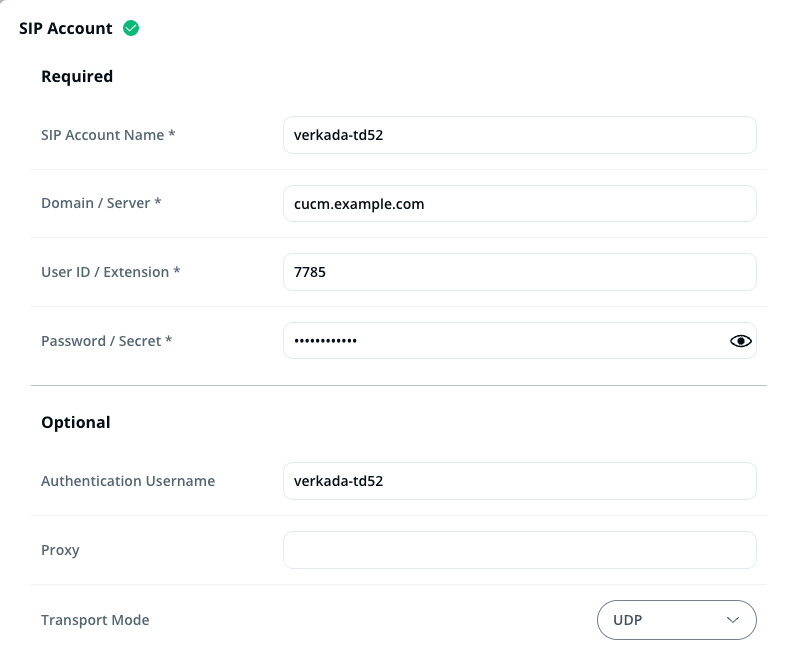Select the User ID / Extension input
Screen dimensions: 796x661
(519, 272)
